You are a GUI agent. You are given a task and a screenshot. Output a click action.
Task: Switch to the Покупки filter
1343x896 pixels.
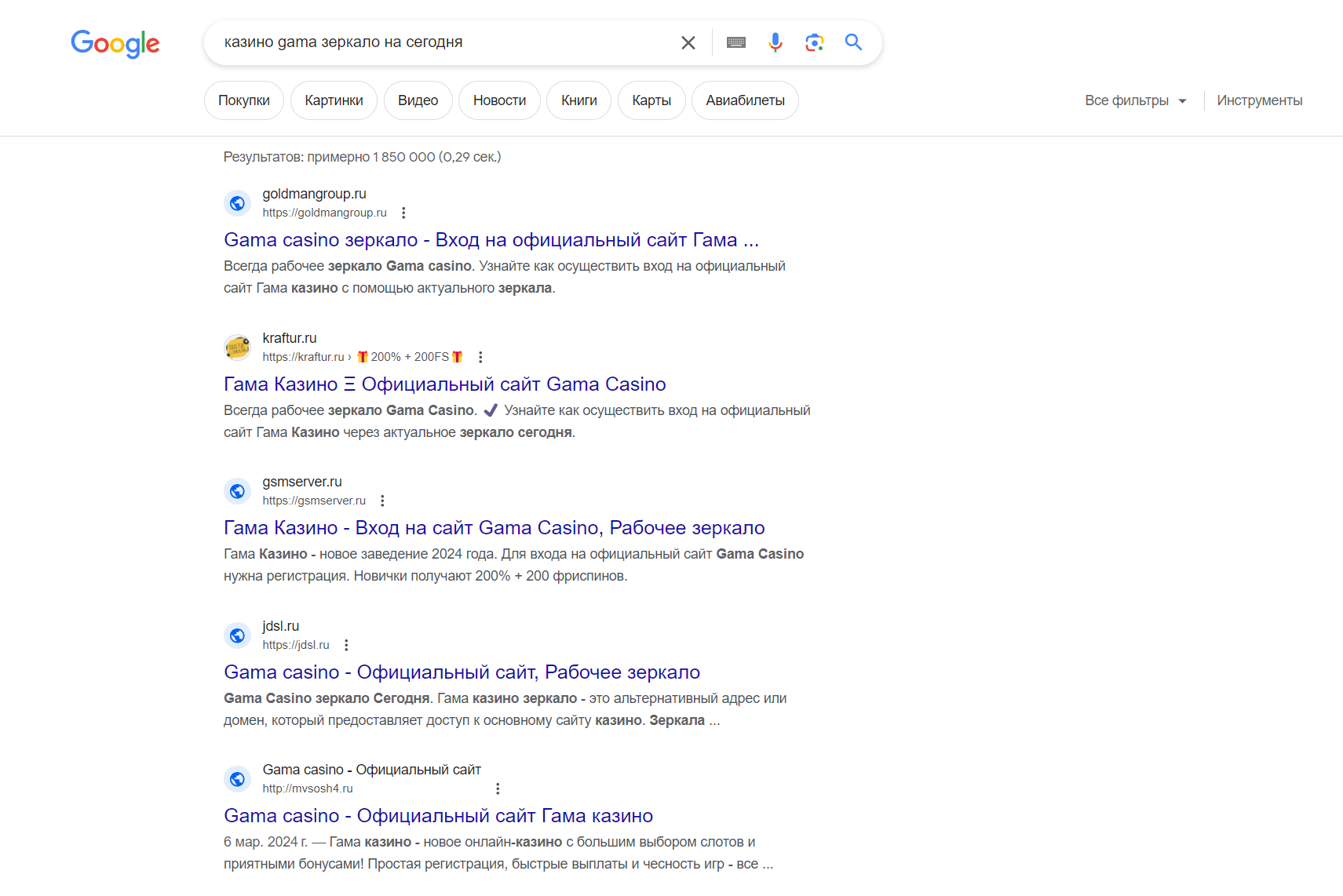click(x=244, y=100)
